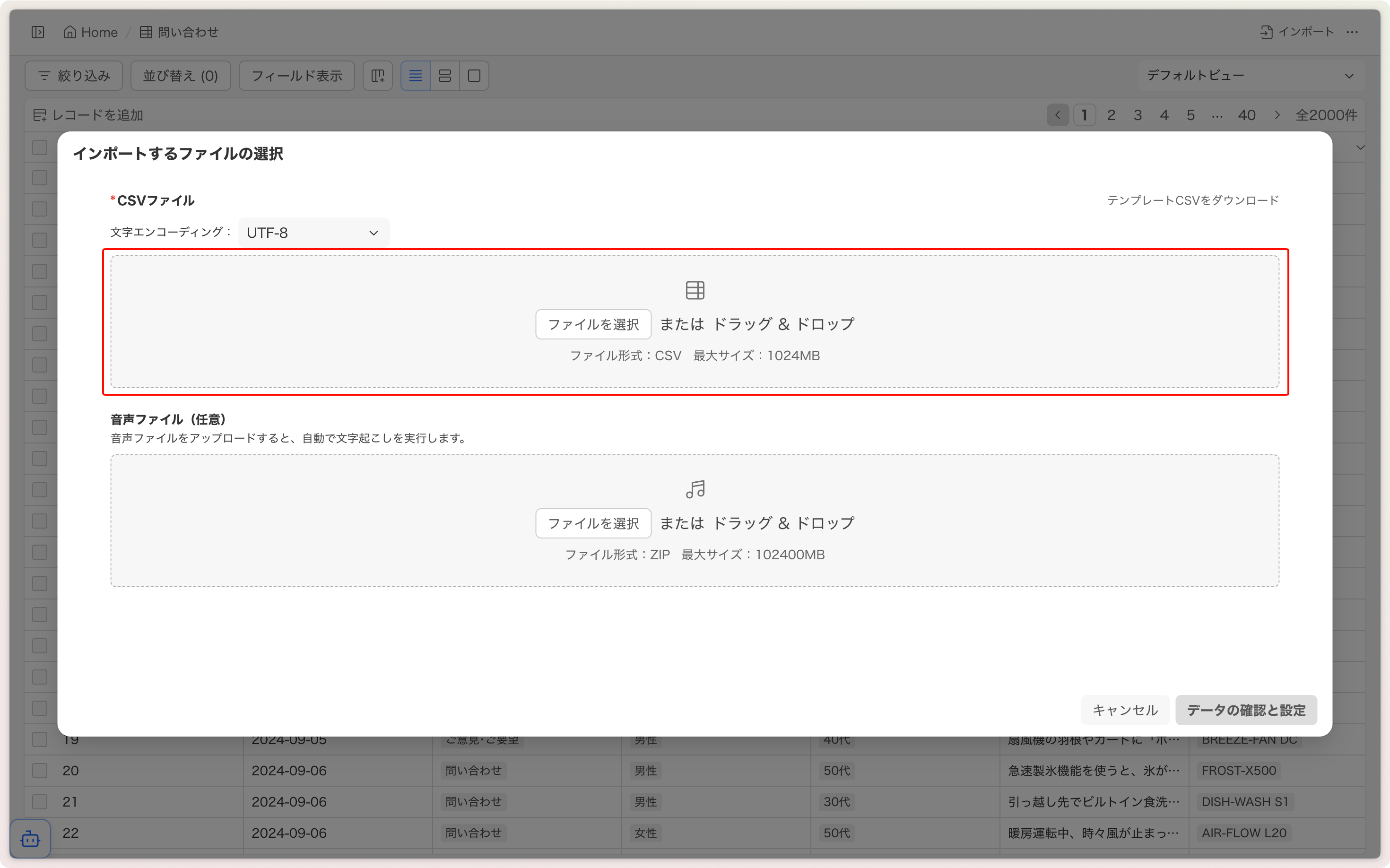
Task: Open the three-dot more options menu
Action: pos(1352,32)
